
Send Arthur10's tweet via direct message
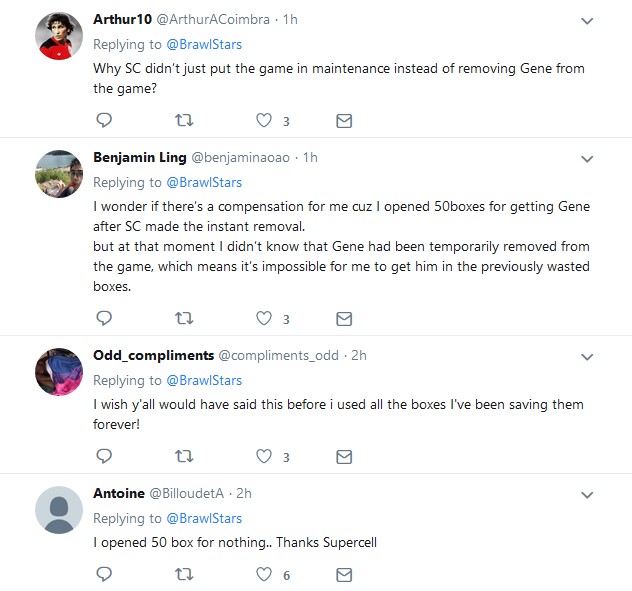point(343,120)
